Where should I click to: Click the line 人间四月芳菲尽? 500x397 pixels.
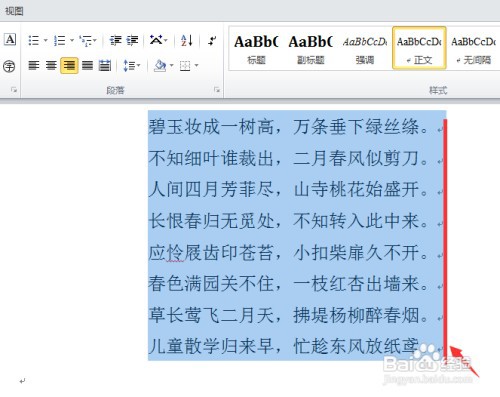(211, 190)
